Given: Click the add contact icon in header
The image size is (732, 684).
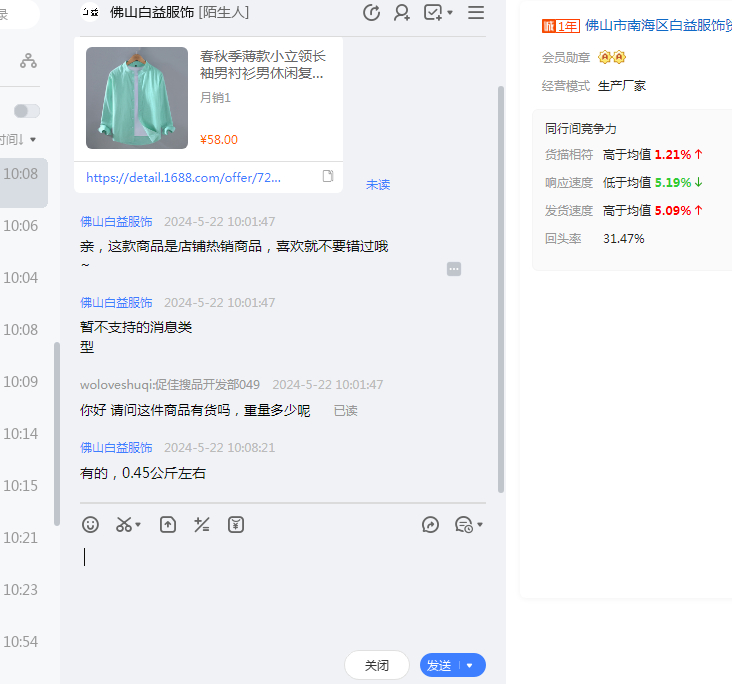Looking at the screenshot, I should [402, 13].
